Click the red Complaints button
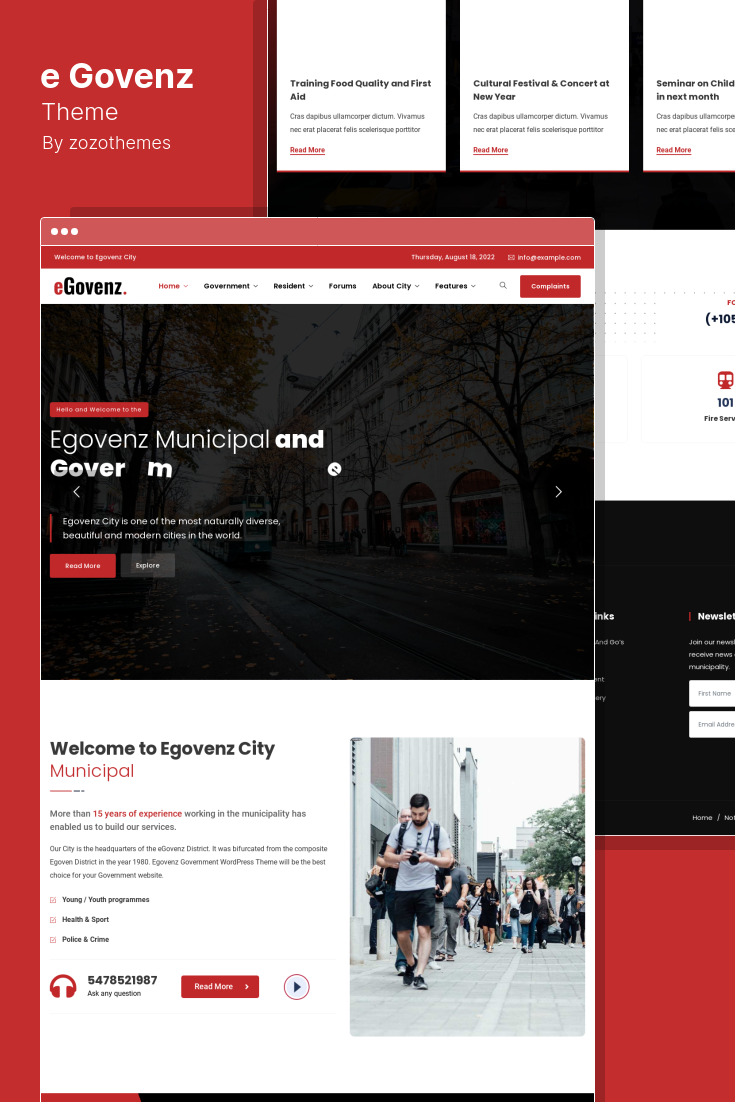The height and width of the screenshot is (1102, 735). [x=550, y=286]
